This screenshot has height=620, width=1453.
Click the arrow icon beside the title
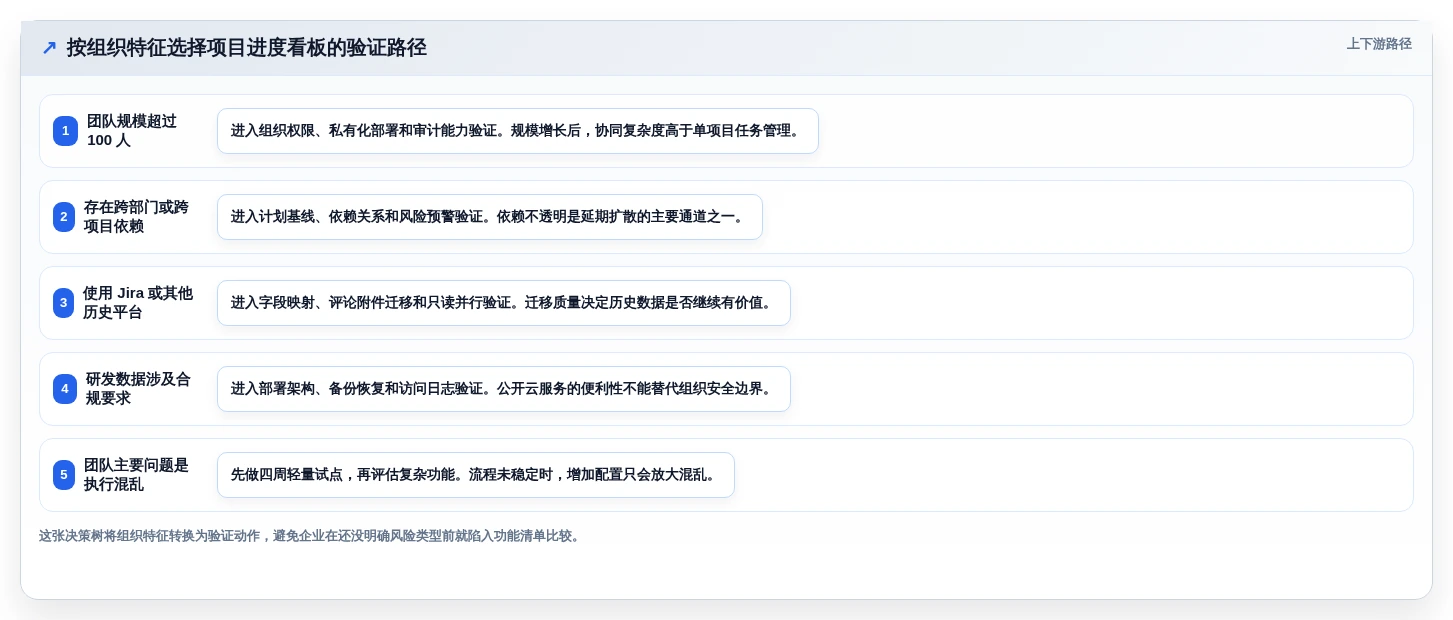coord(49,48)
